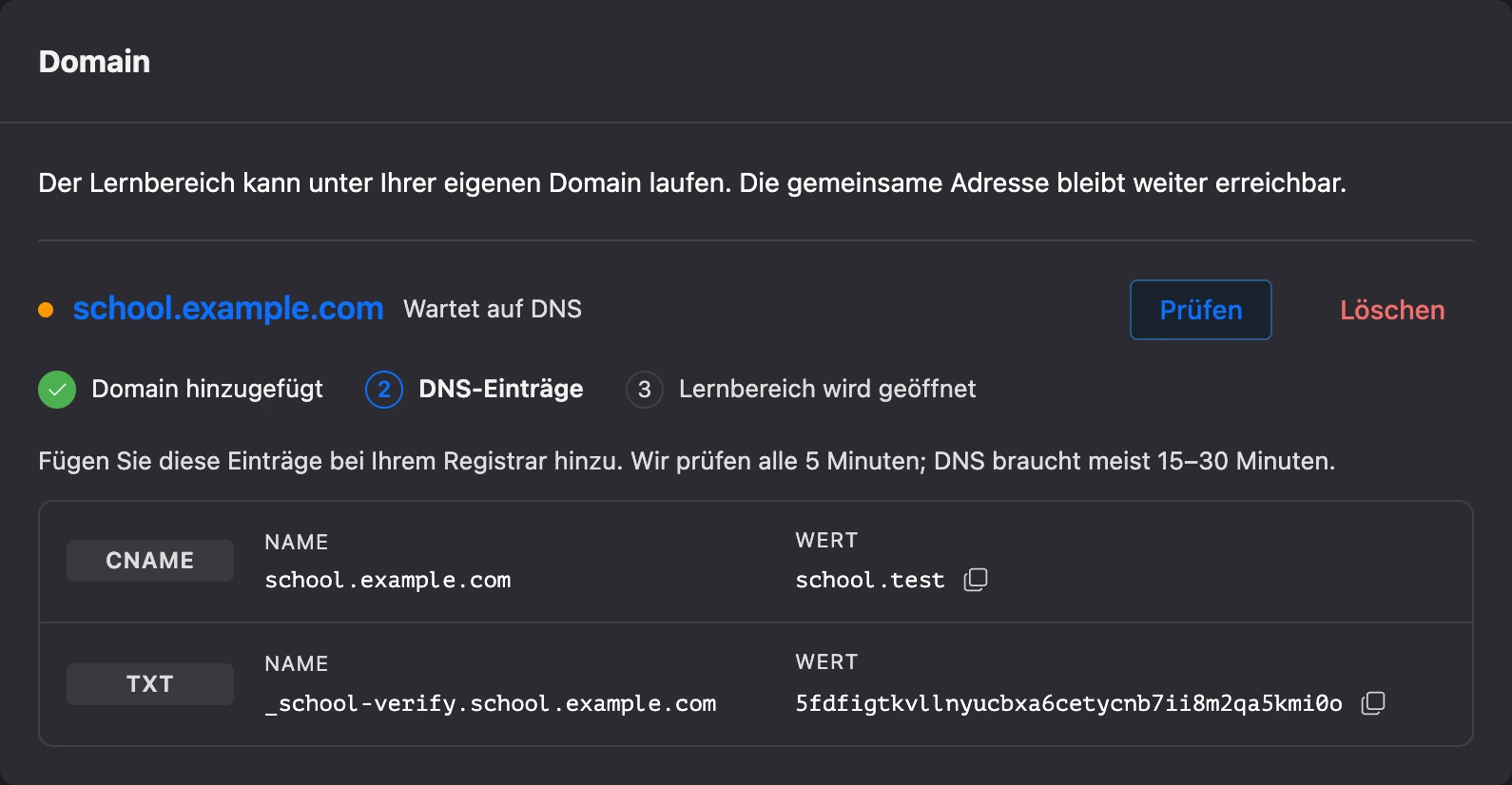Copy the TXT verification value
1512x785 pixels.
[1373, 703]
